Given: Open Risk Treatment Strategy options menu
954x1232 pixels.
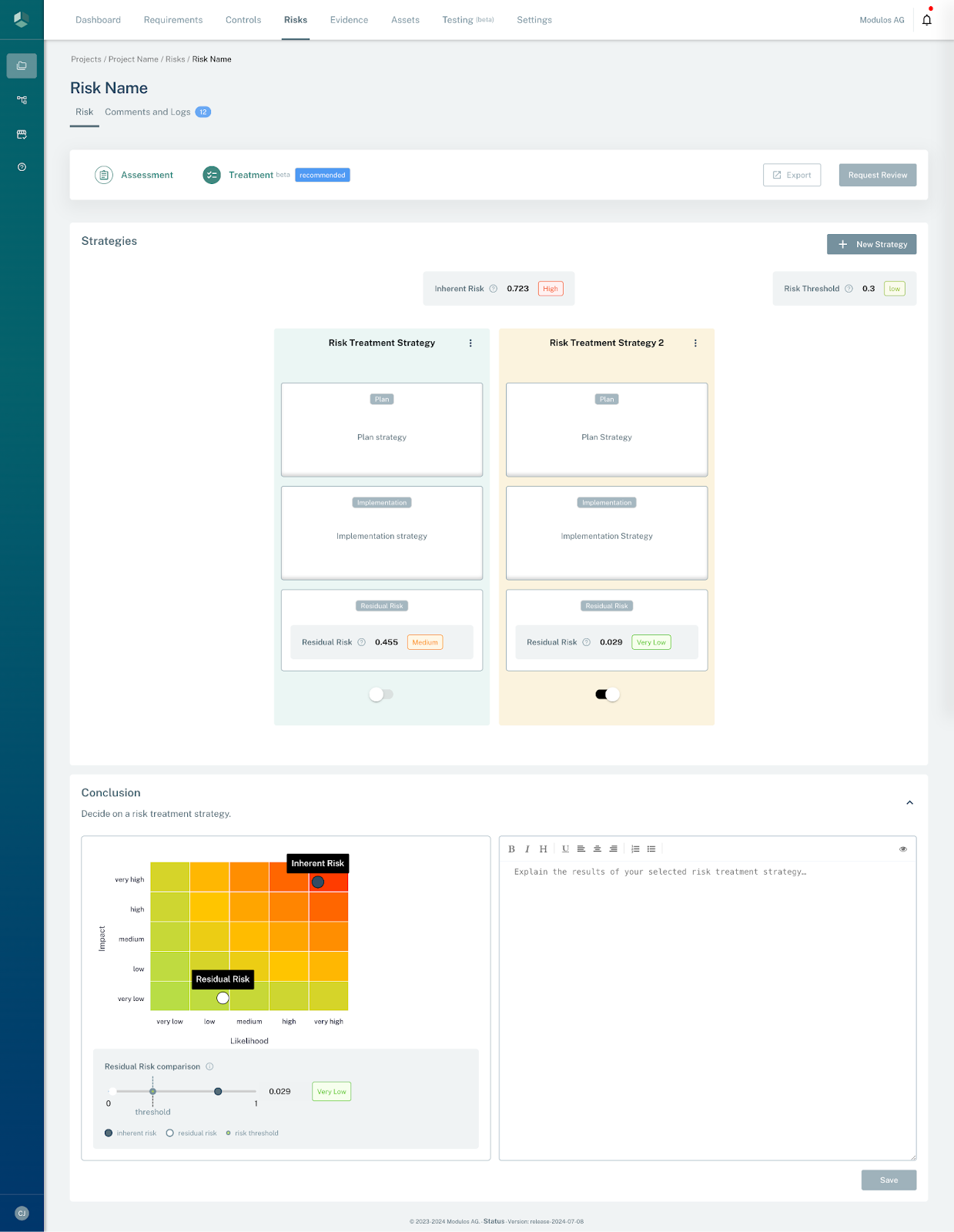Looking at the screenshot, I should pyautogui.click(x=470, y=343).
